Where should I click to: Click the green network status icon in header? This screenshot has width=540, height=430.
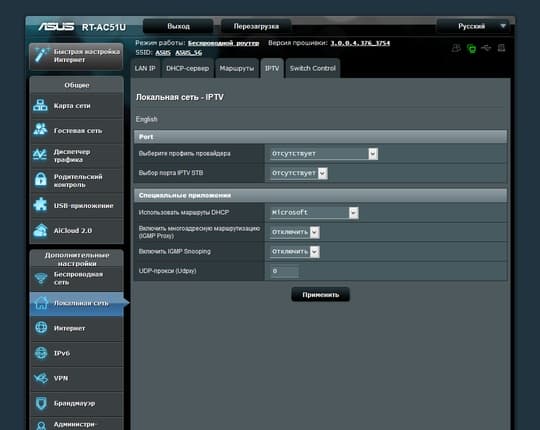coord(471,49)
